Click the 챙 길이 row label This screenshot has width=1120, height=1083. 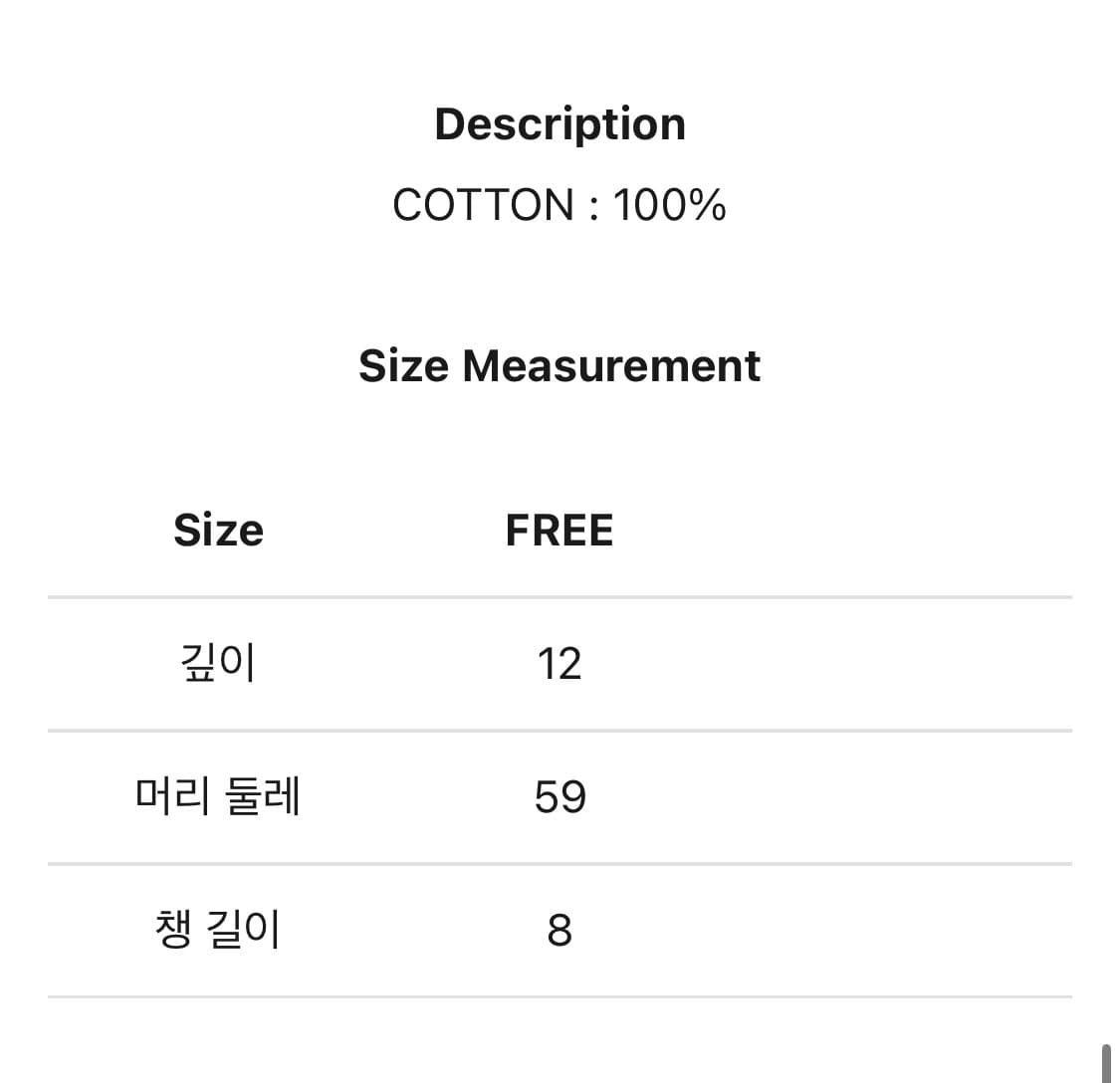coord(218,930)
